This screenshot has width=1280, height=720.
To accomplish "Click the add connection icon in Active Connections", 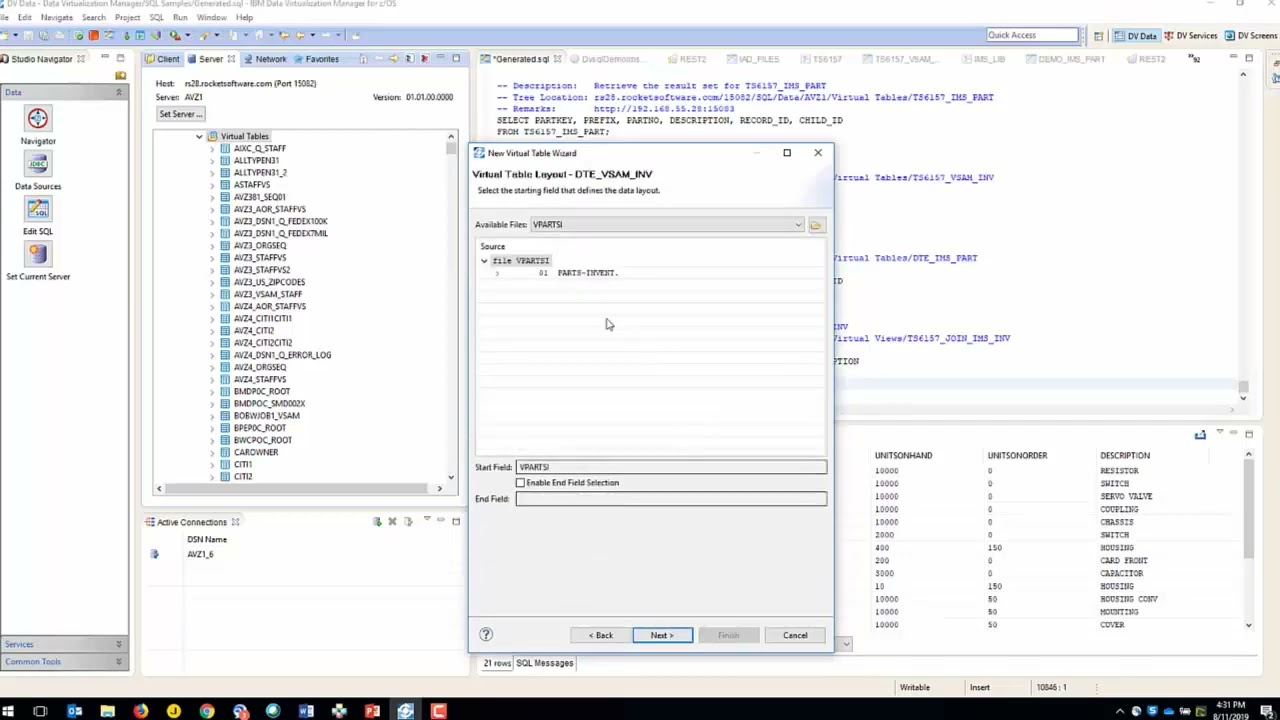I will click(x=377, y=522).
